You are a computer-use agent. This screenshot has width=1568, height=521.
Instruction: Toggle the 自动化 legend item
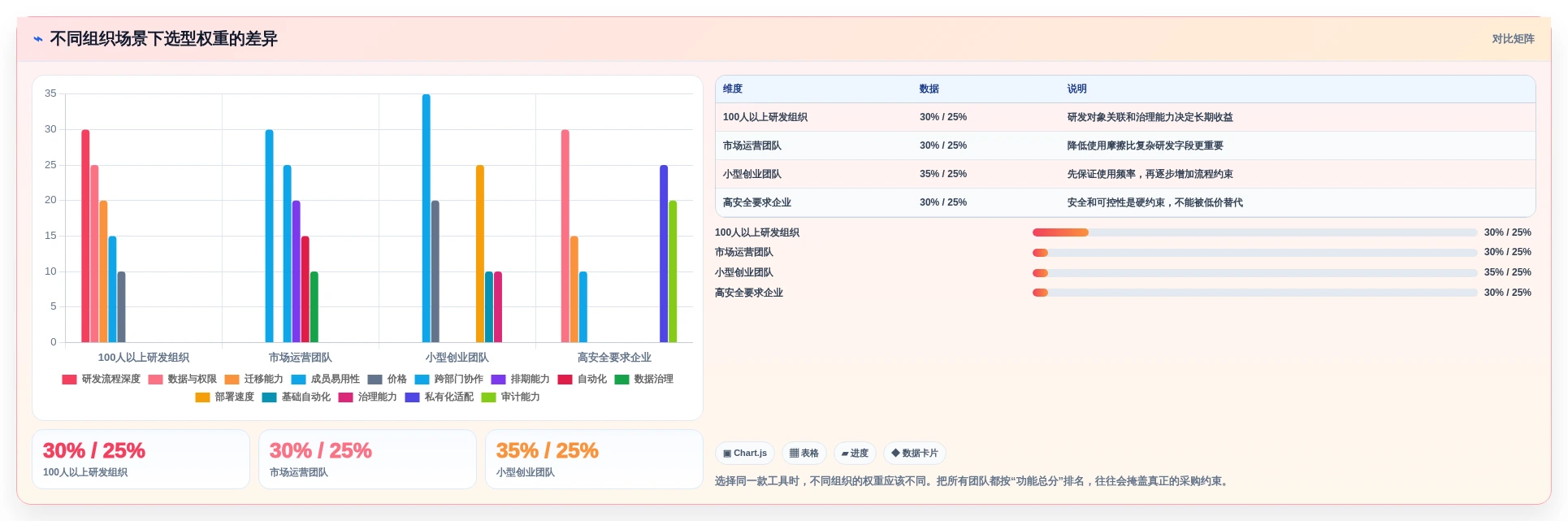point(583,379)
